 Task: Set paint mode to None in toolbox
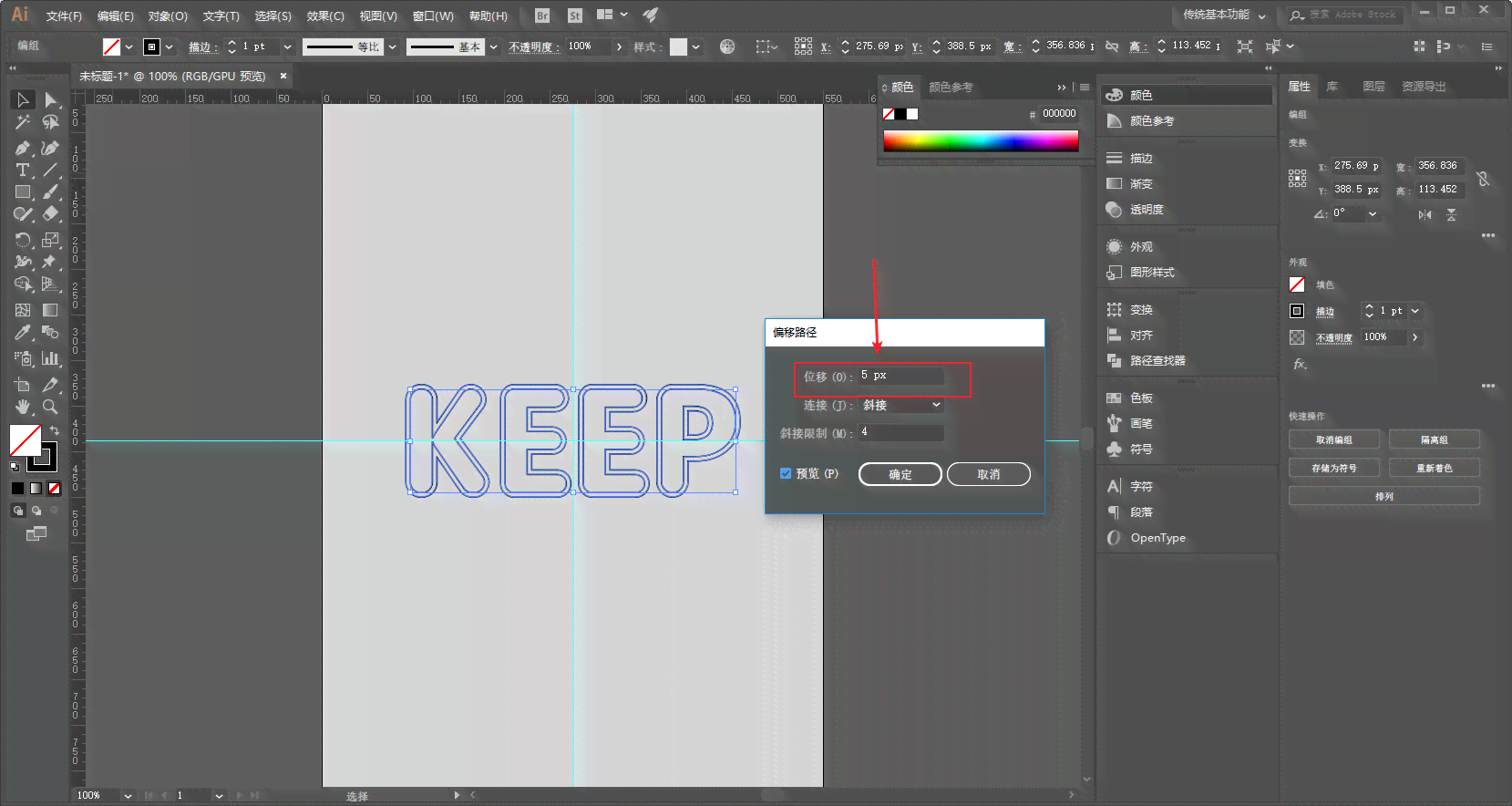coord(54,489)
